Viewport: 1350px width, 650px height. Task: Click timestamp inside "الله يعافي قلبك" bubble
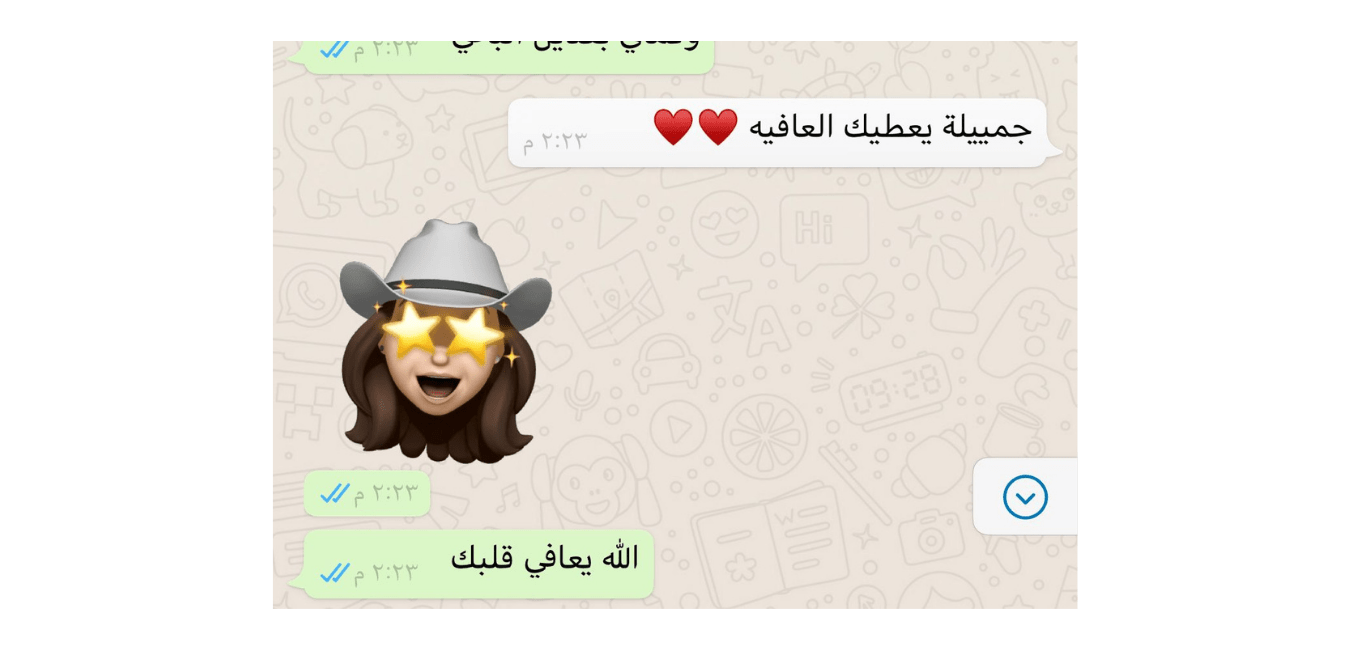click(385, 573)
